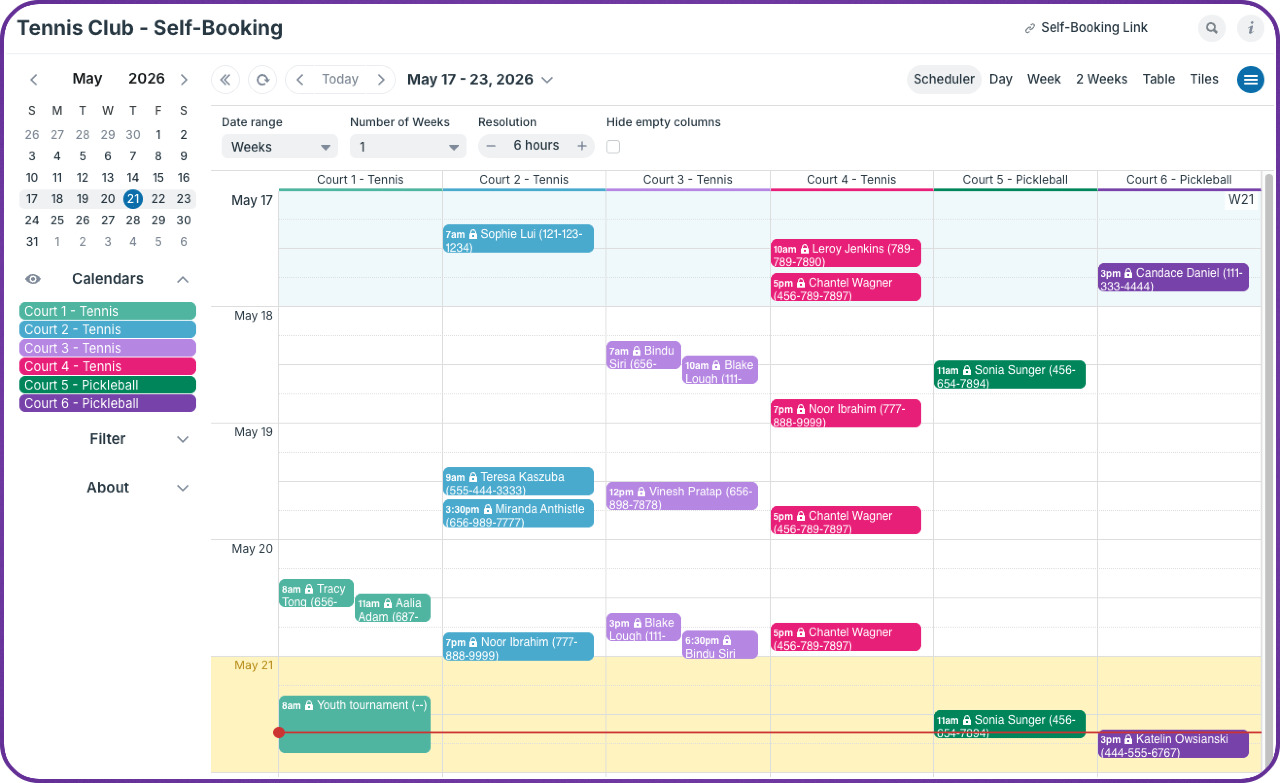This screenshot has width=1280, height=783.
Task: Toggle Court 5 - Pickleball calendar
Action: [108, 385]
